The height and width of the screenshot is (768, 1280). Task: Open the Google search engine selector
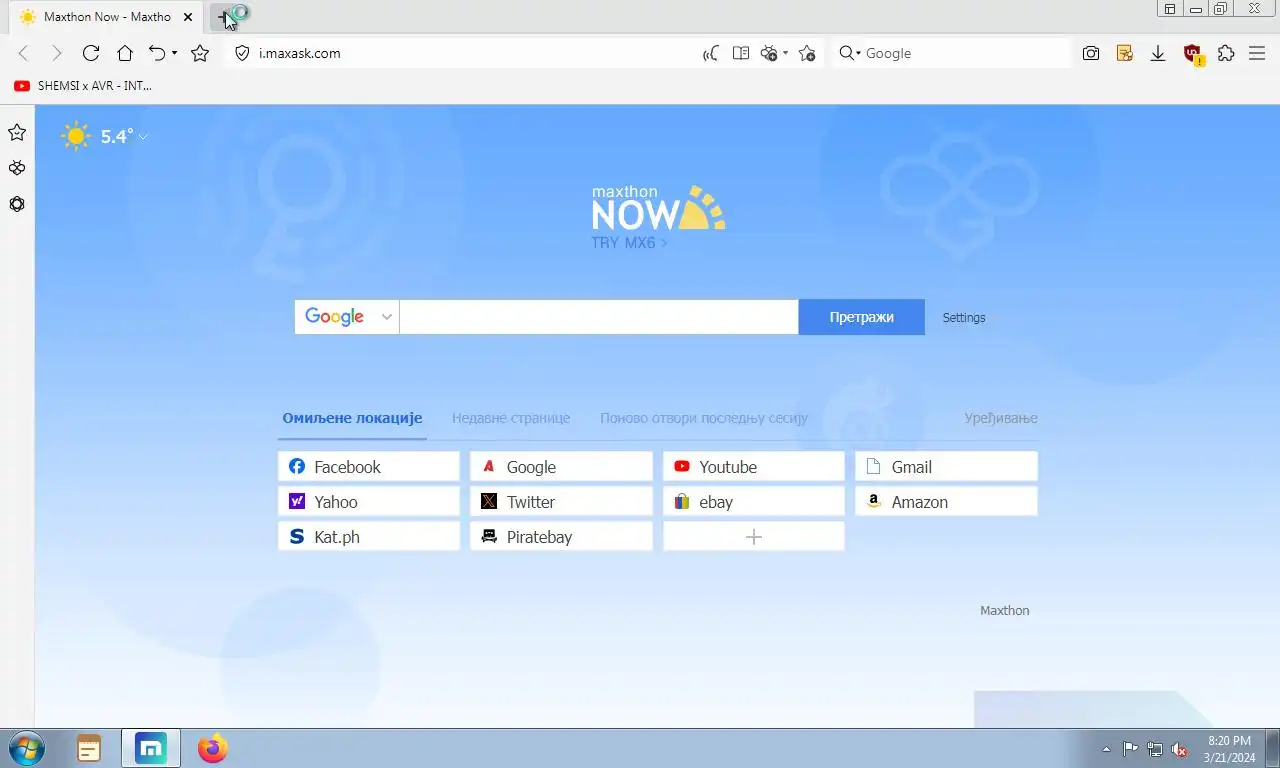[347, 317]
